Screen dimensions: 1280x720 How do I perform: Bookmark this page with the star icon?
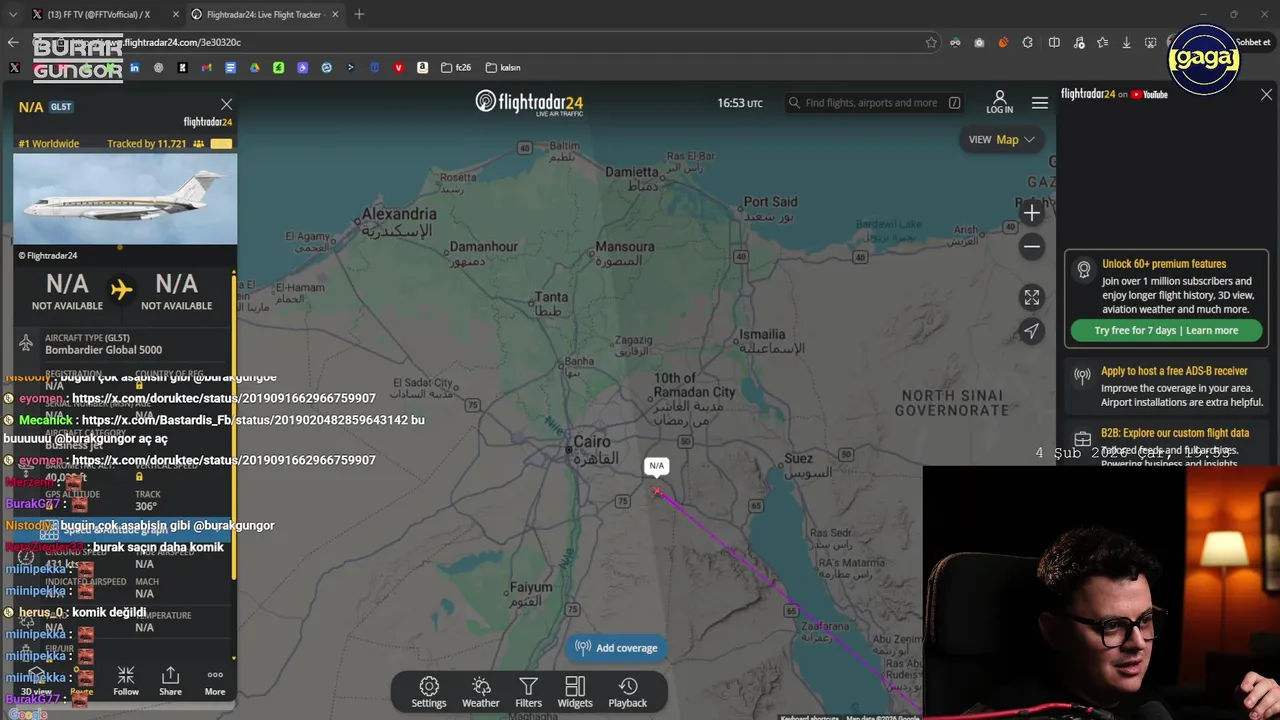(931, 42)
